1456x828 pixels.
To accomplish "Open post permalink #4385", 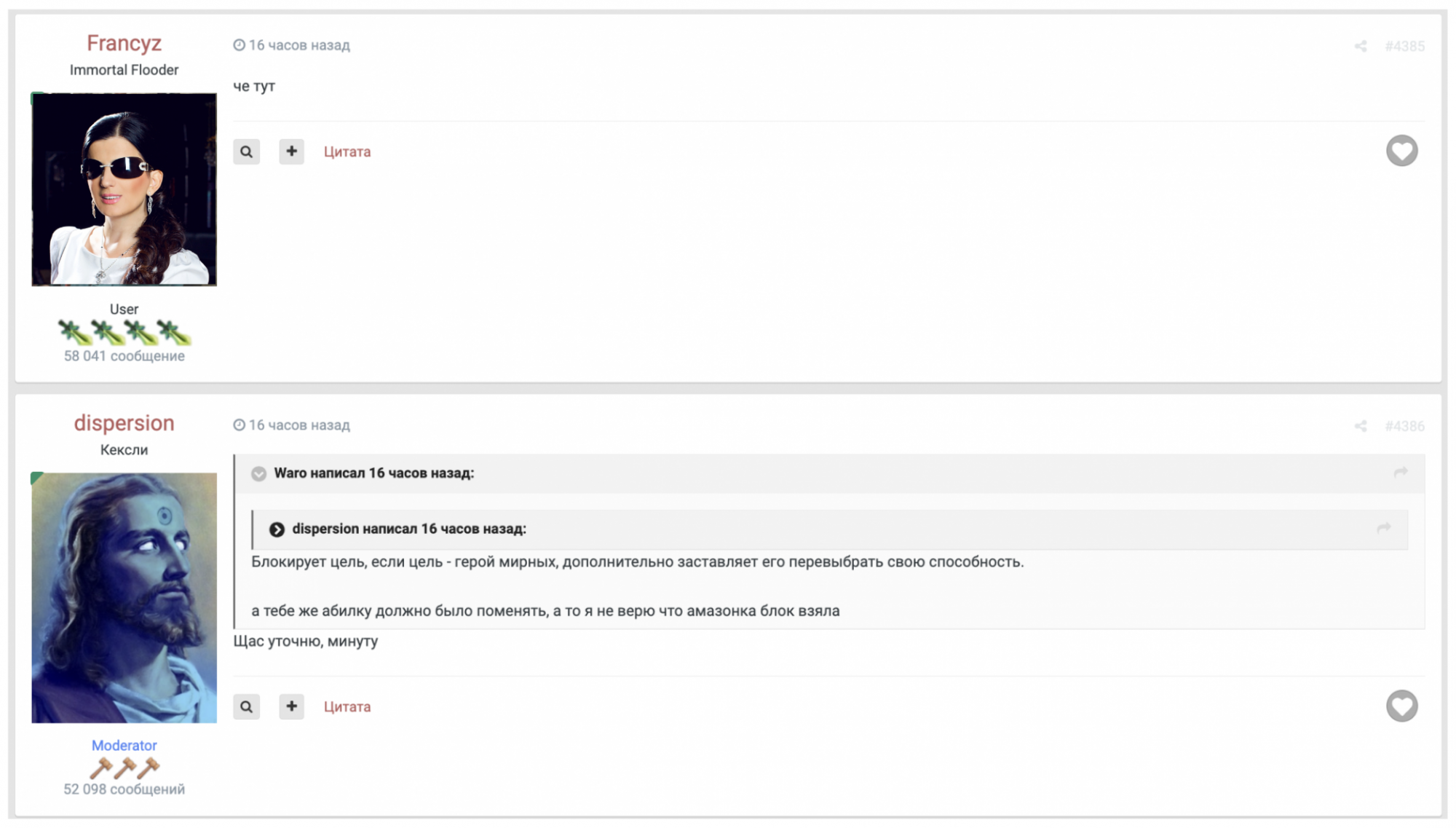I will (x=1404, y=47).
